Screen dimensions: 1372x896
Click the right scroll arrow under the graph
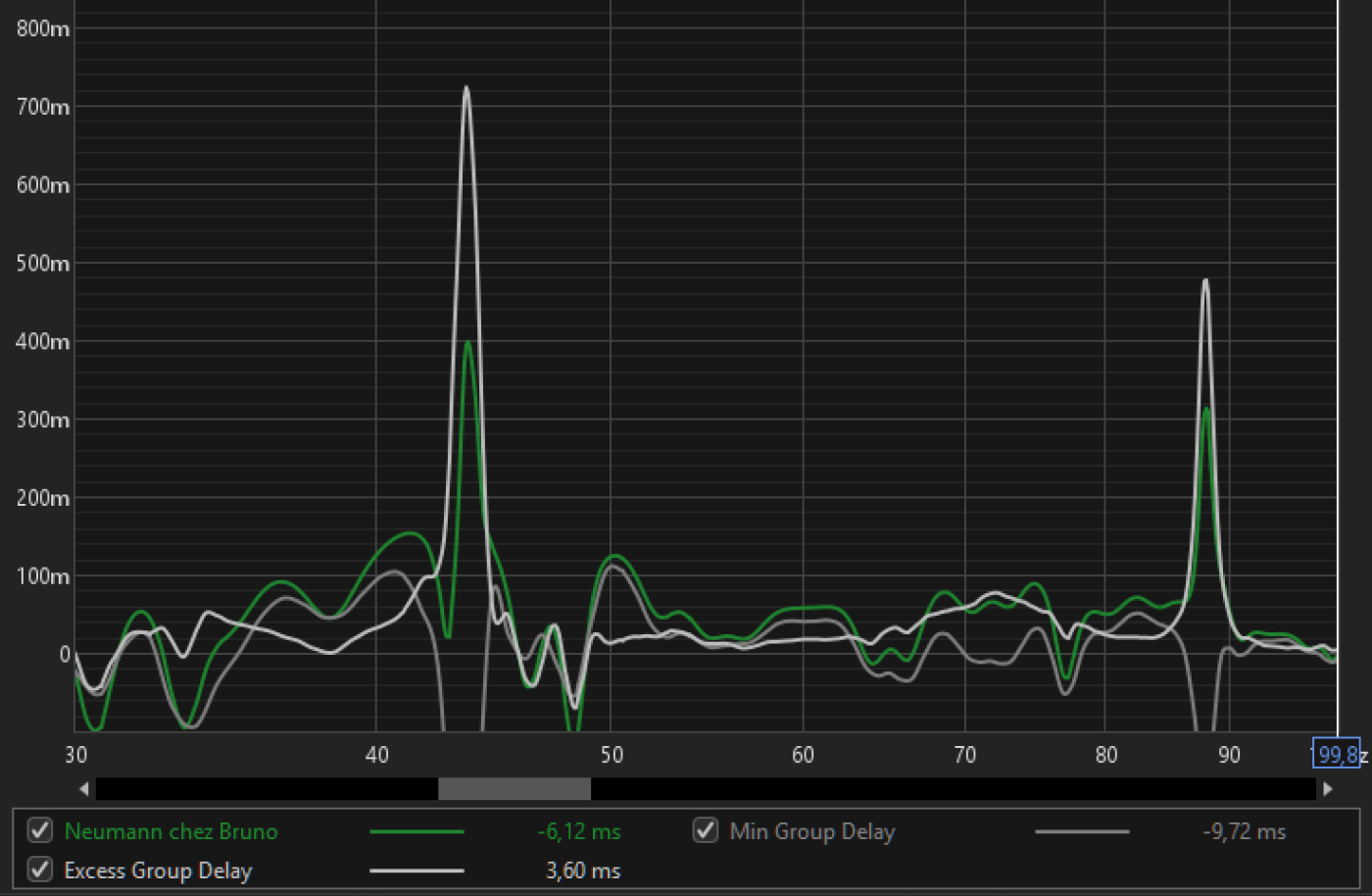[x=1328, y=788]
